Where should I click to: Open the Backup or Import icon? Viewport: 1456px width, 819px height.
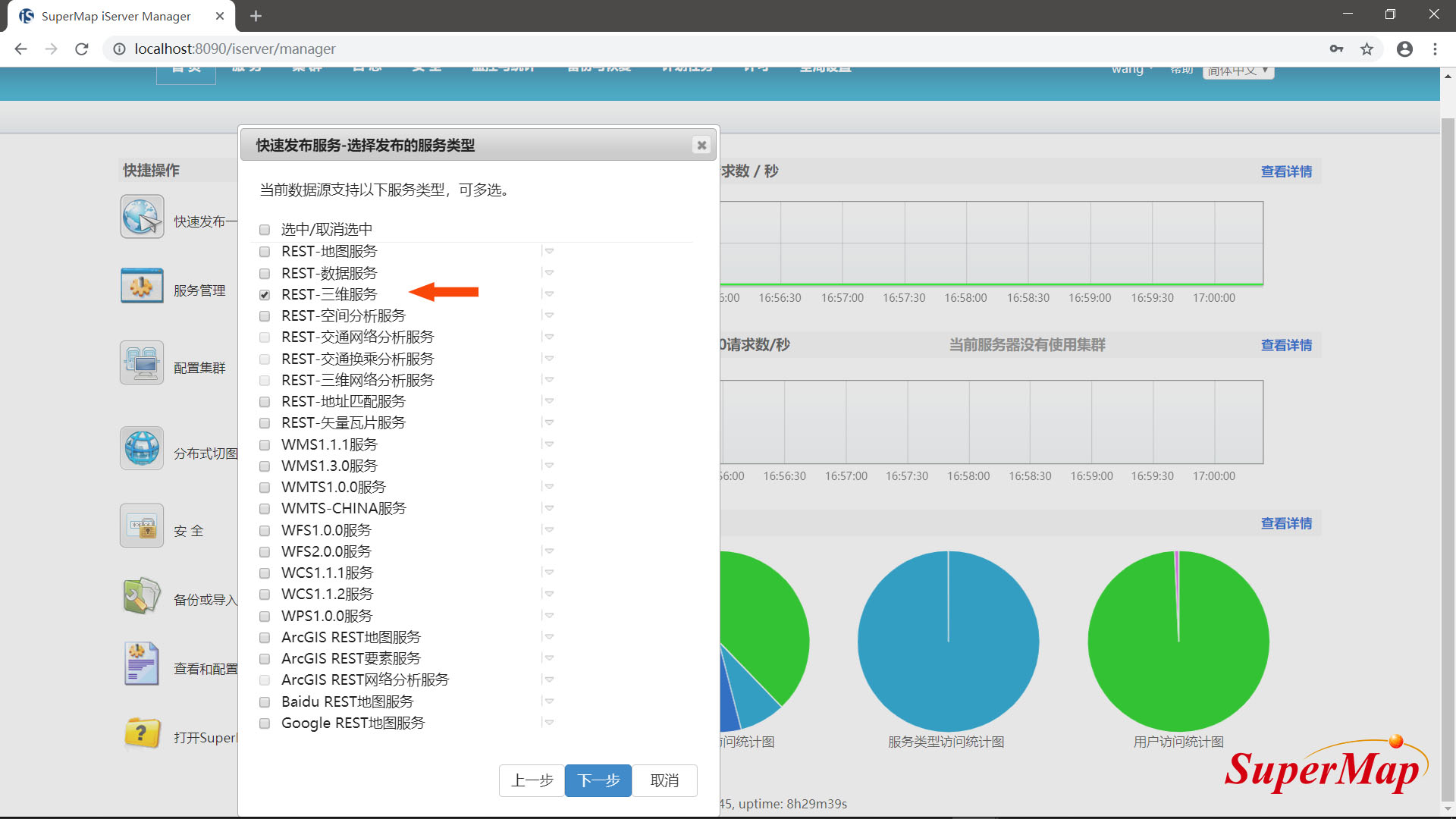pos(142,596)
